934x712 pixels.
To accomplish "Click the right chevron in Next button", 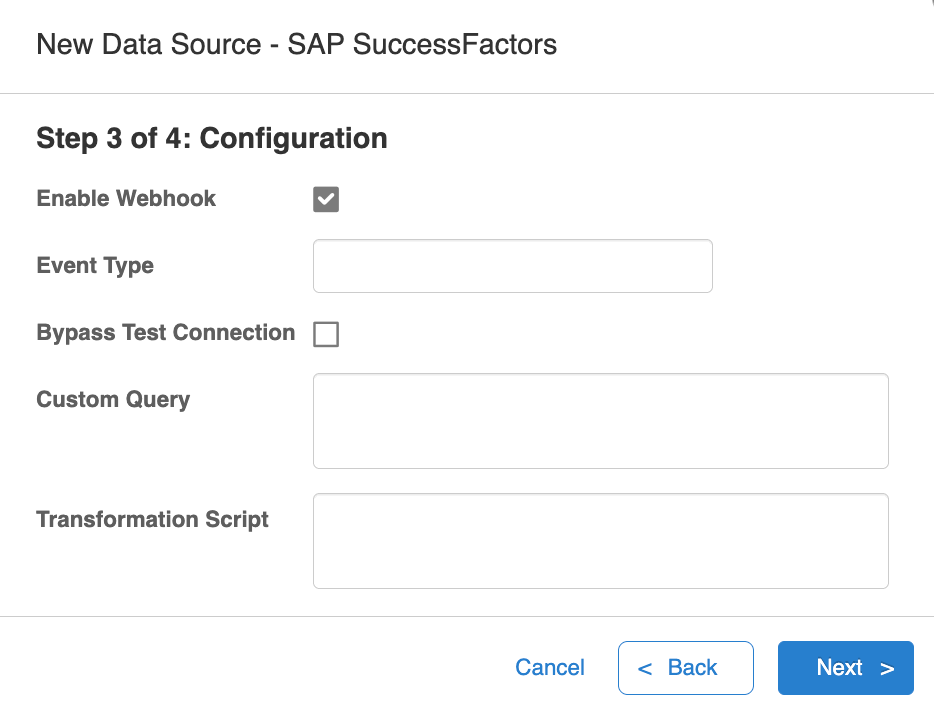I will coord(887,669).
